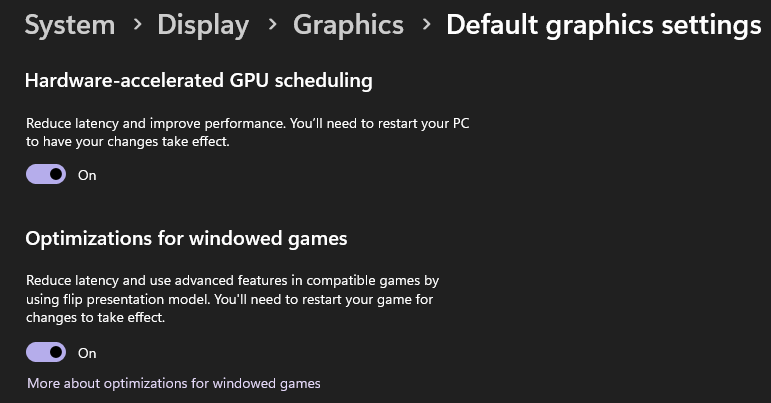The image size is (771, 403).
Task: Click the On label beside windowed games toggle
Action: tap(87, 353)
